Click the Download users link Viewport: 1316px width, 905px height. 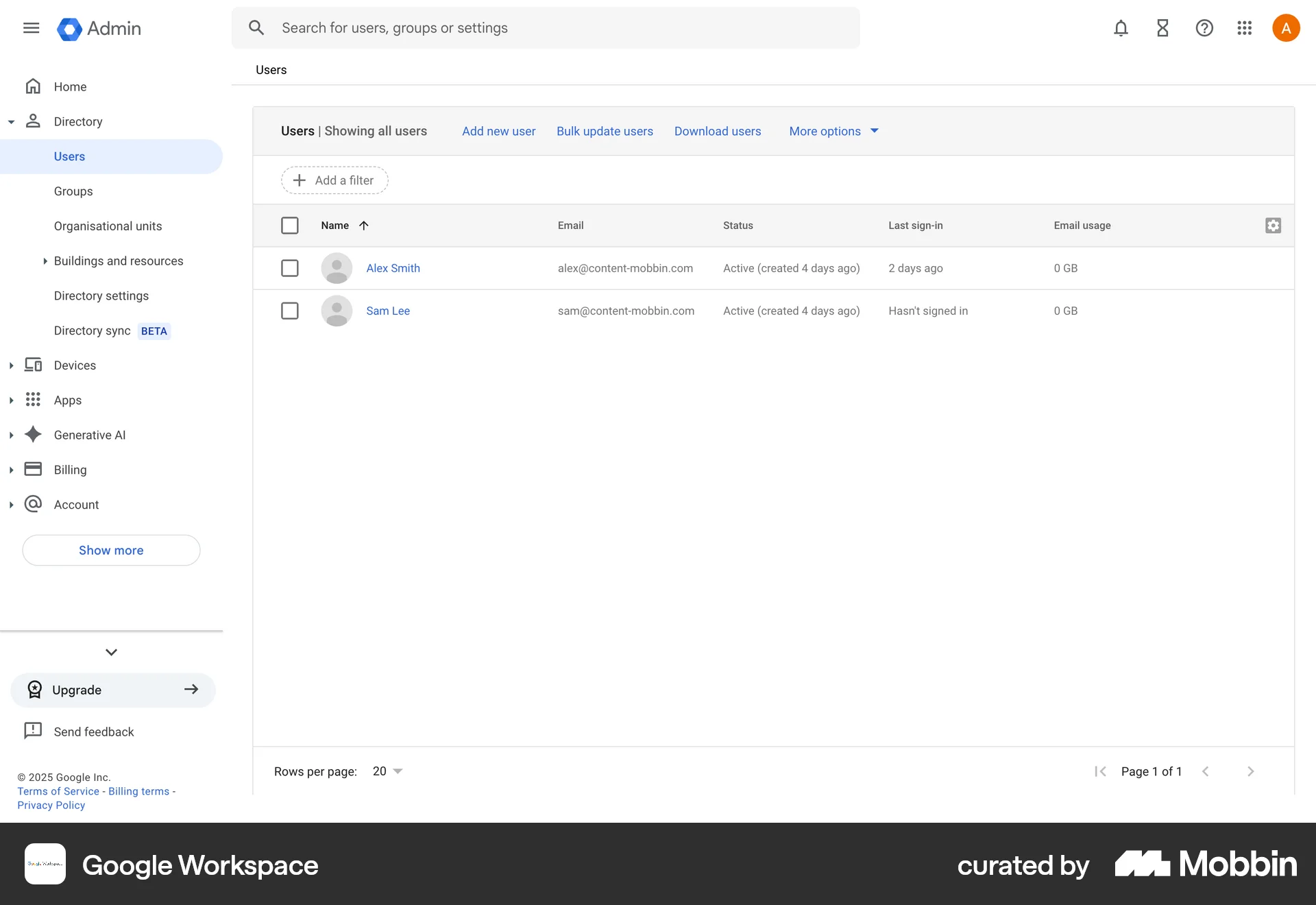717,131
